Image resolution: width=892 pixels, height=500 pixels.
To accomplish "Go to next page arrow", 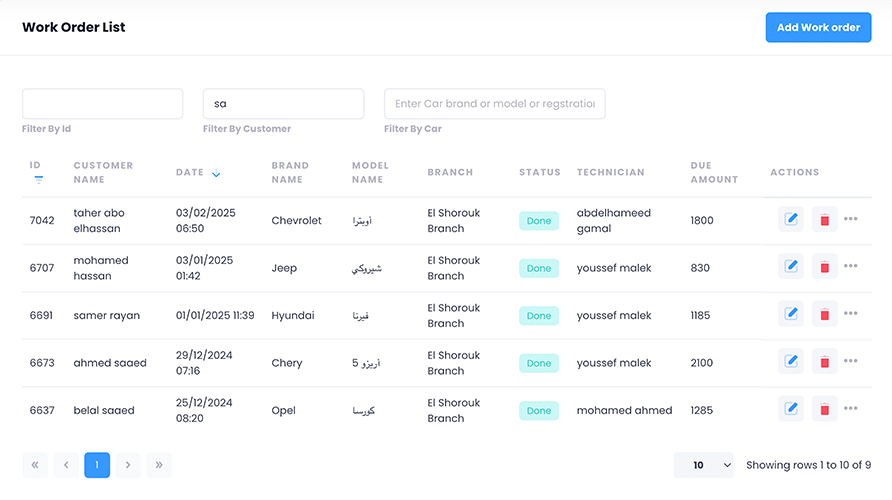I will tap(128, 465).
